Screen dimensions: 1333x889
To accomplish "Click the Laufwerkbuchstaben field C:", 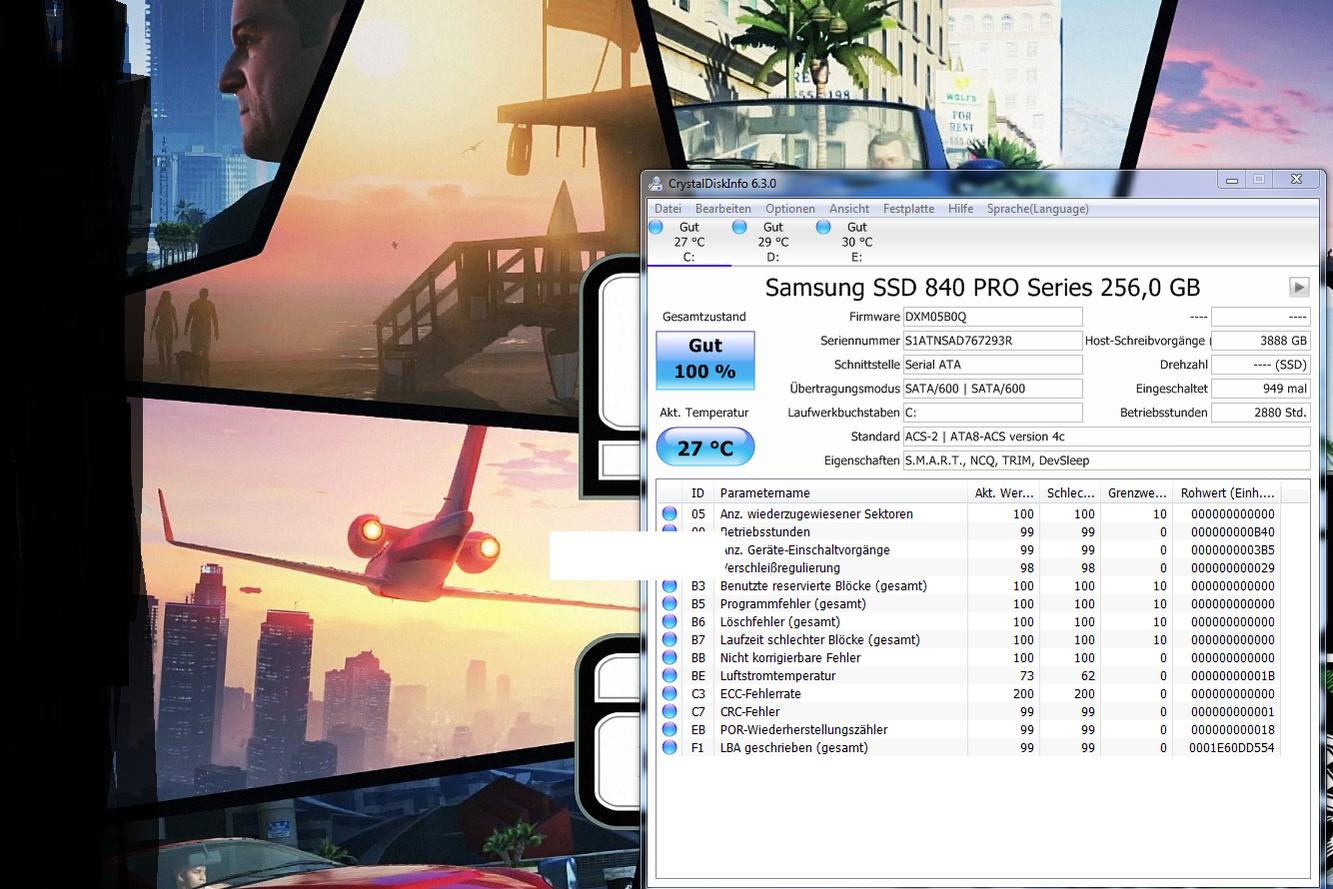I will [992, 413].
